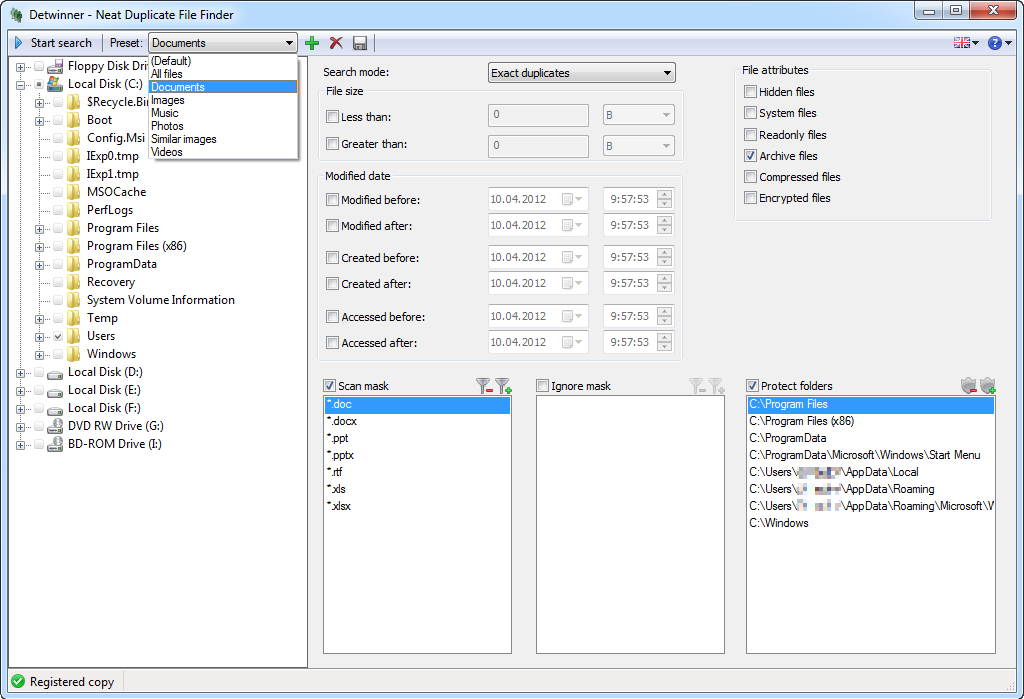Expand the Local Disk (D:) tree node
The width and height of the screenshot is (1024, 699).
pyautogui.click(x=21, y=372)
